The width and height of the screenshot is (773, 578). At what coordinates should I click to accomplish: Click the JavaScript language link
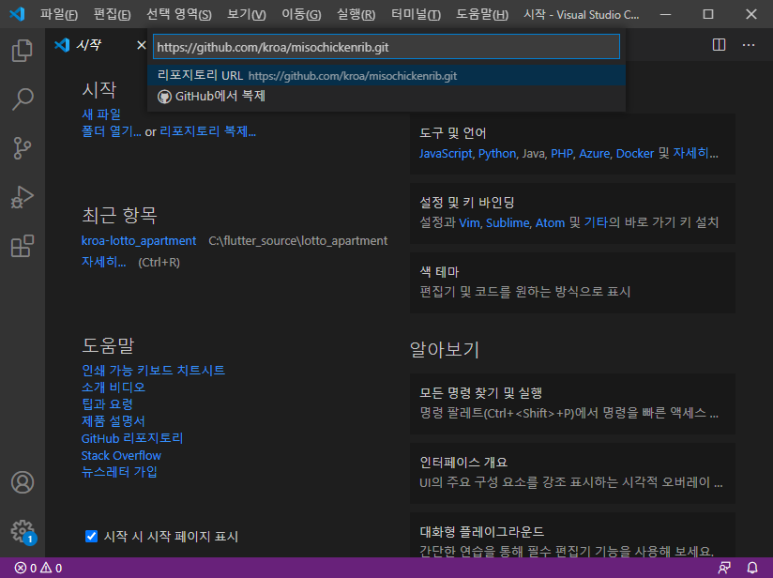[x=445, y=153]
